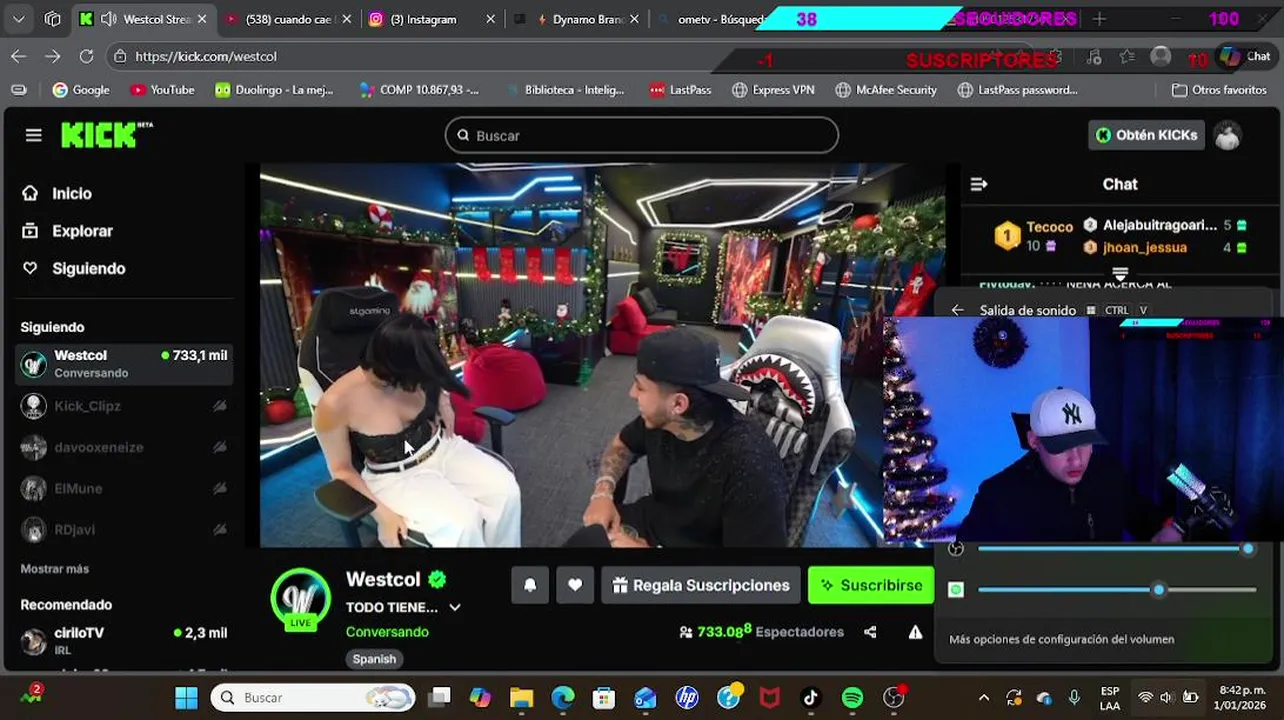1284x720 pixels.
Task: Adjust the upper volume slider in sound panel
Action: 1115,549
